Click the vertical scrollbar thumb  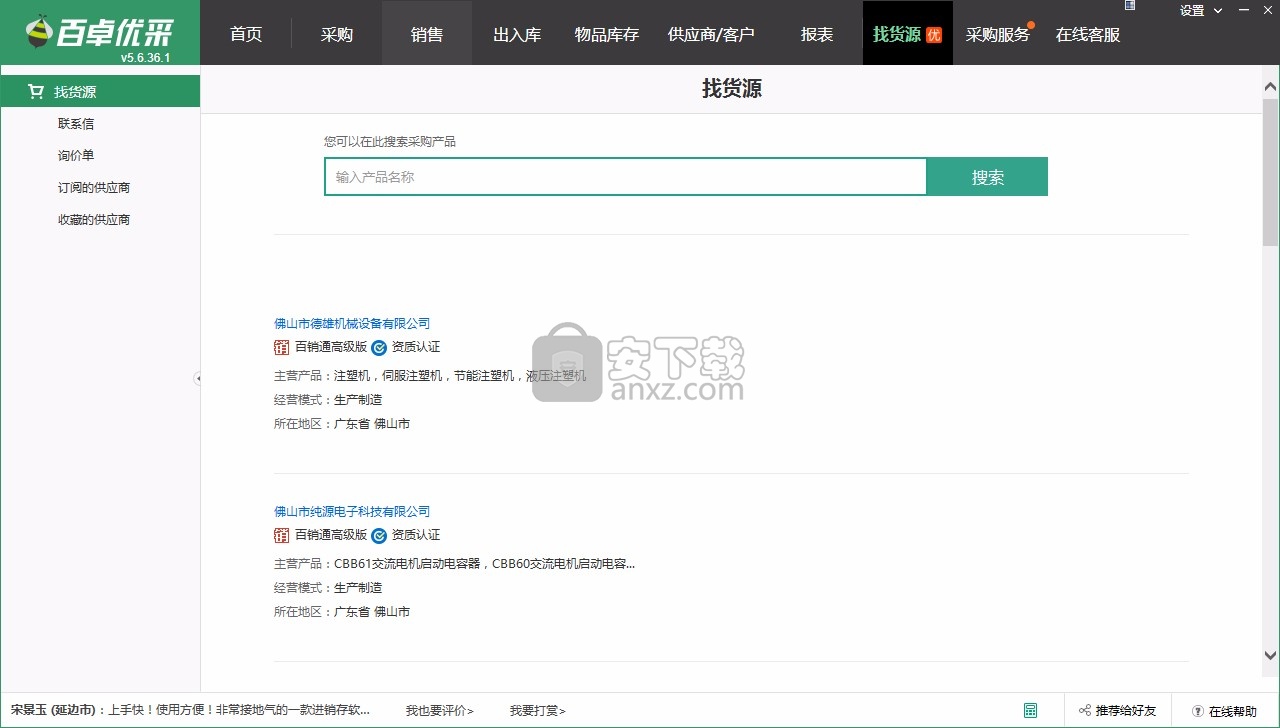tap(1270, 172)
